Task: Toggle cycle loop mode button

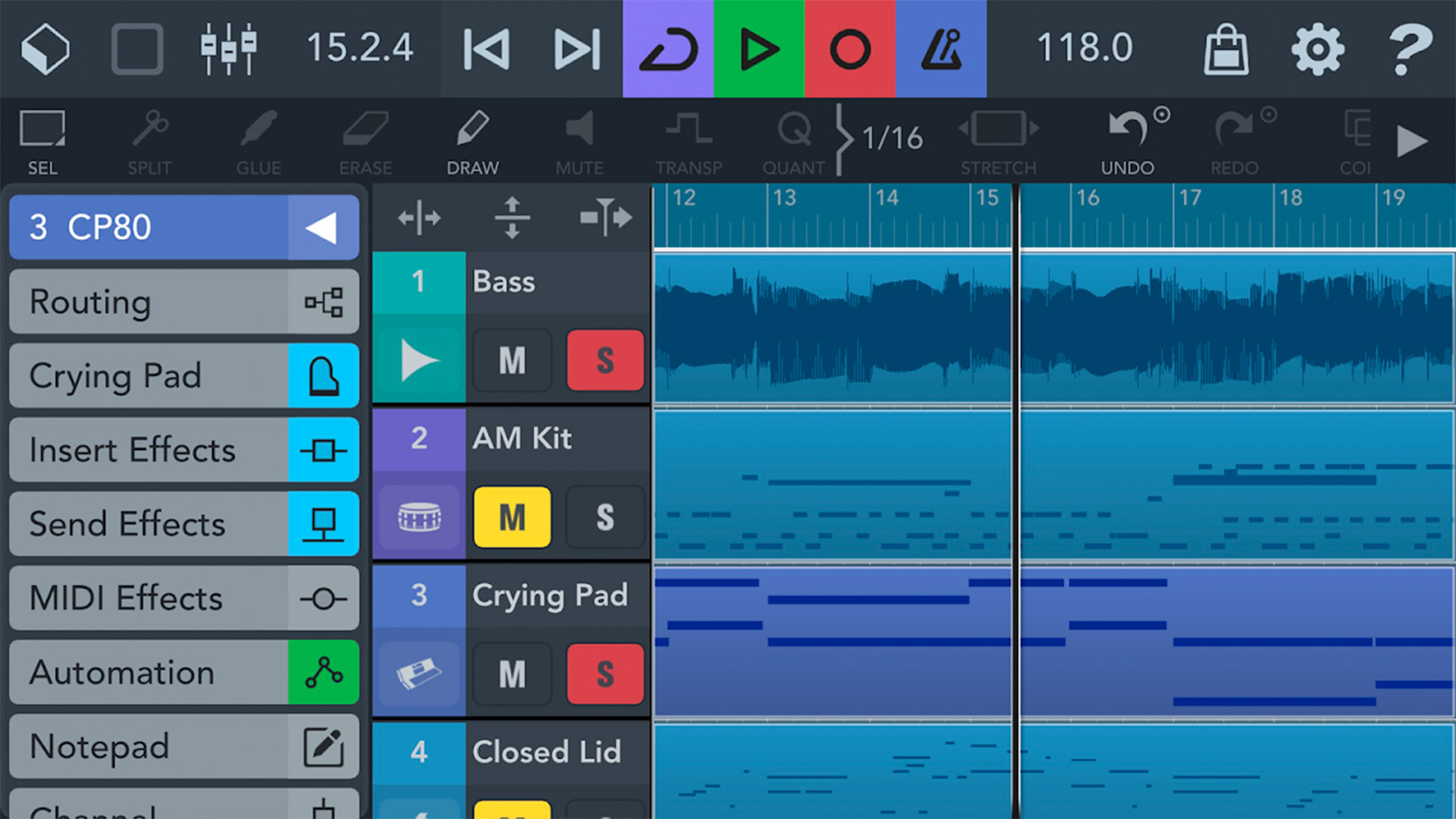Action: pyautogui.click(x=668, y=49)
